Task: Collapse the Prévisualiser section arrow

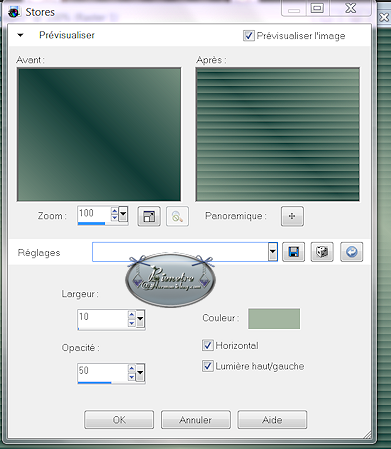Action: click(20, 35)
